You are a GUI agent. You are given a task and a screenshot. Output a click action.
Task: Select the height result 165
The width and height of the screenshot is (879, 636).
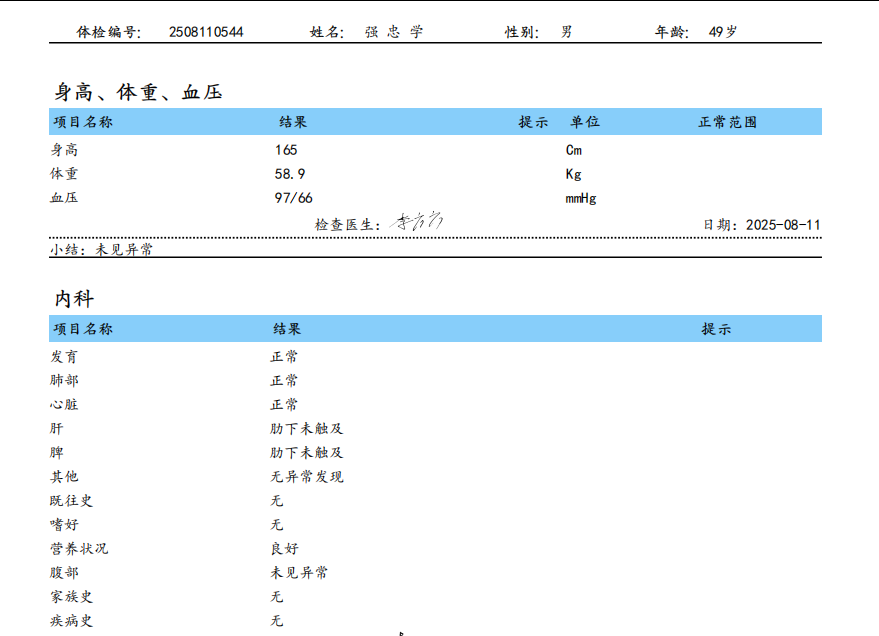click(x=286, y=150)
